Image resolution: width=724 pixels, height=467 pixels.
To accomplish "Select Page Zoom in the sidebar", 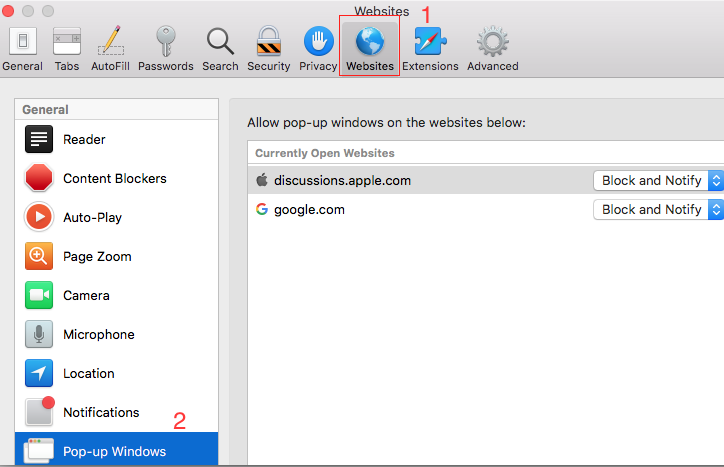I will pyautogui.click(x=116, y=256).
